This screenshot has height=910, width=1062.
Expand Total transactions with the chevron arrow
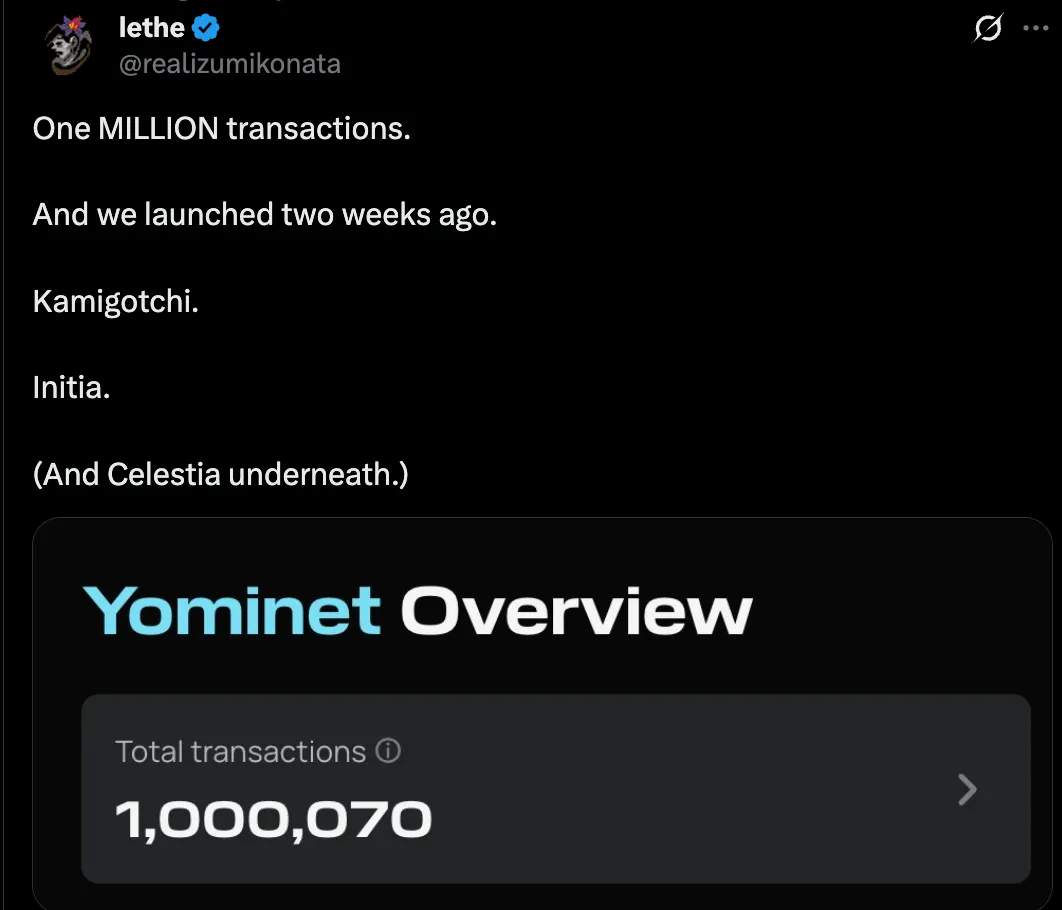point(966,790)
